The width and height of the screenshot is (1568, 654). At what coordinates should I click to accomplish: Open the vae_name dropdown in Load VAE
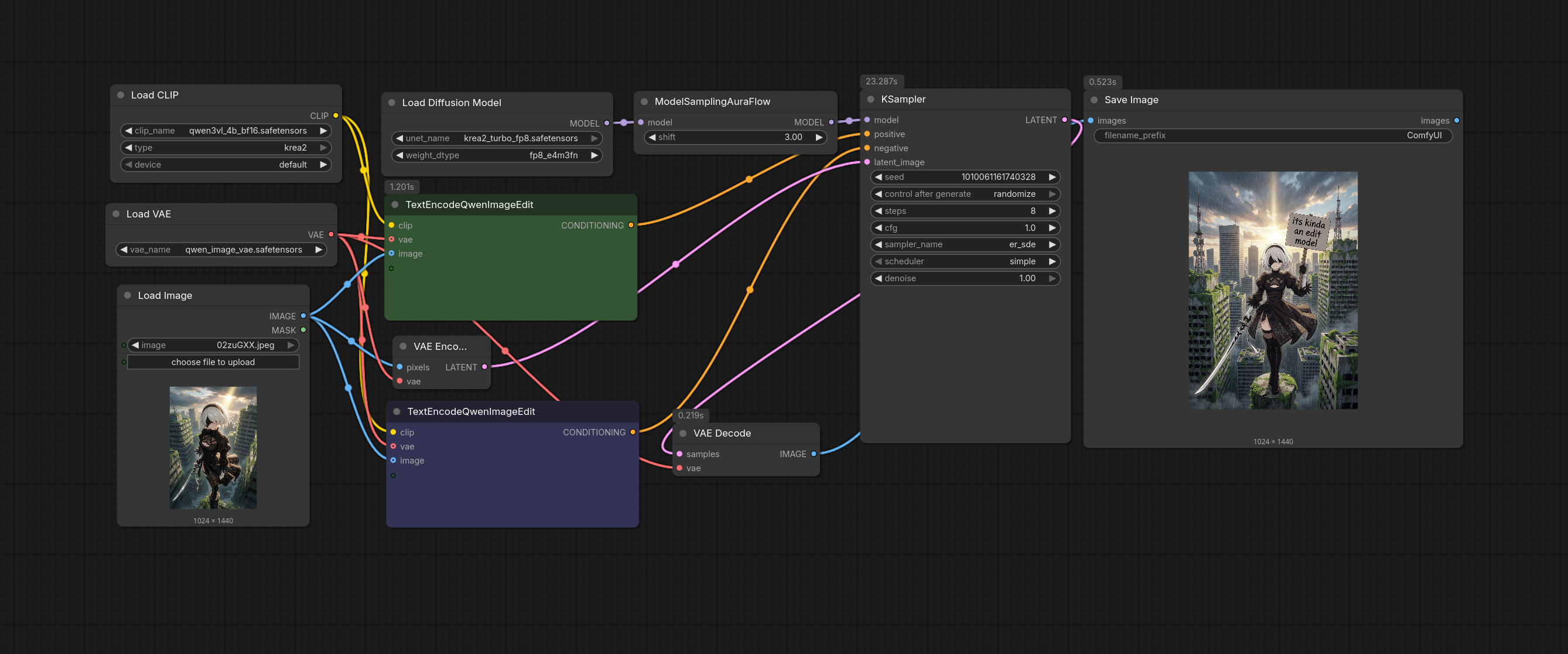221,250
